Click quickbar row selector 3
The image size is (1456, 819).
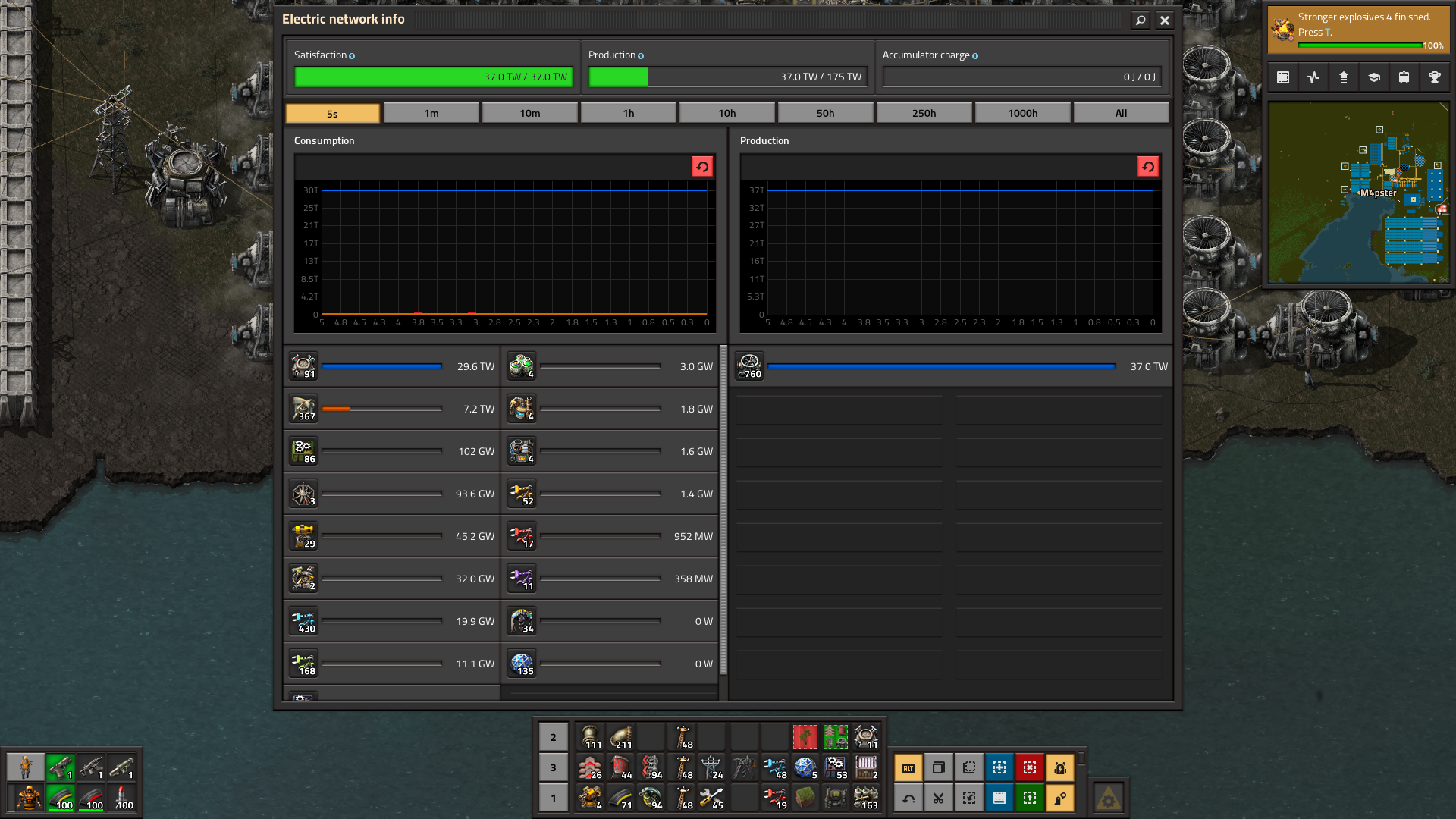tap(553, 767)
